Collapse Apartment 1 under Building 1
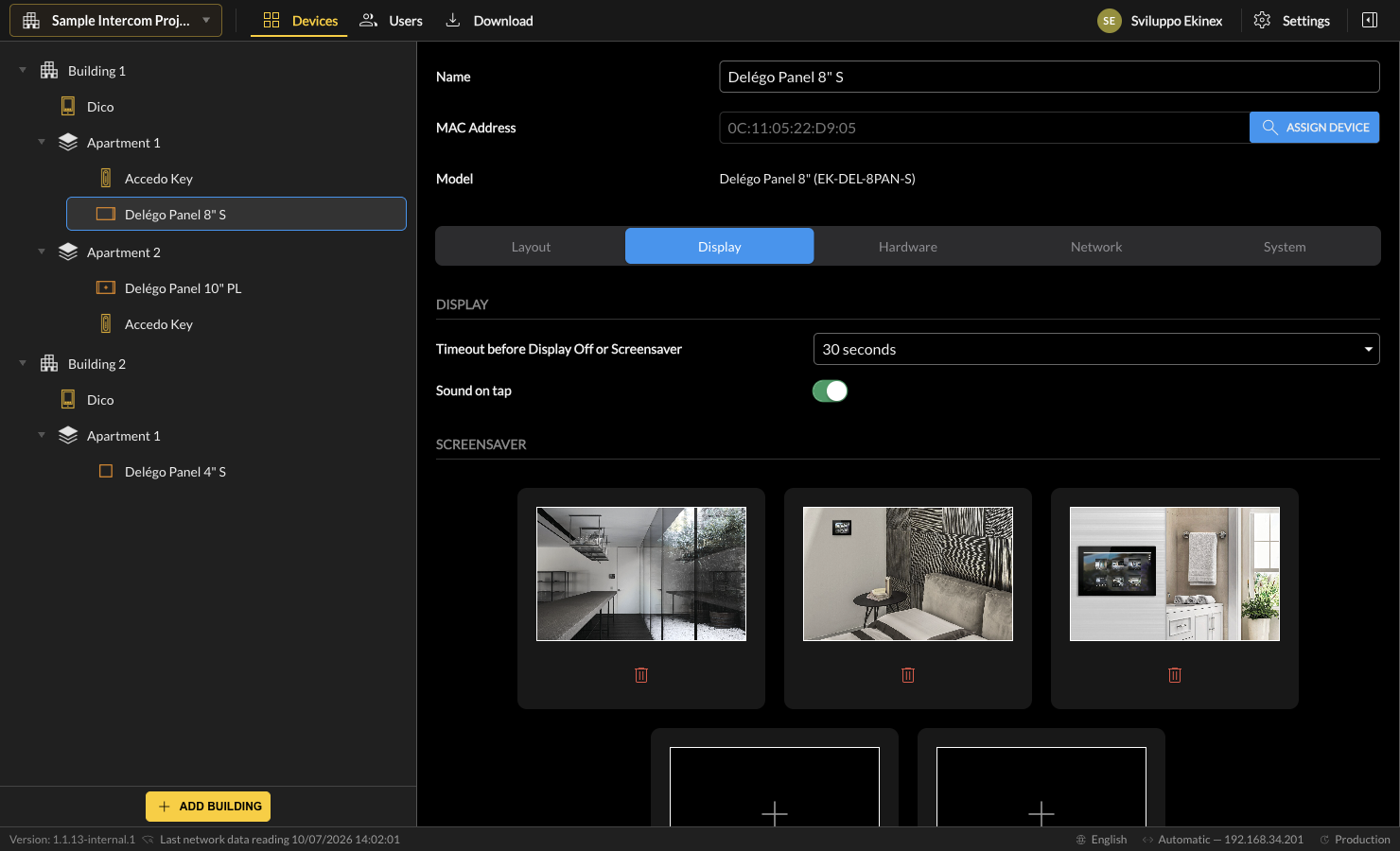1400x851 pixels. (42, 142)
